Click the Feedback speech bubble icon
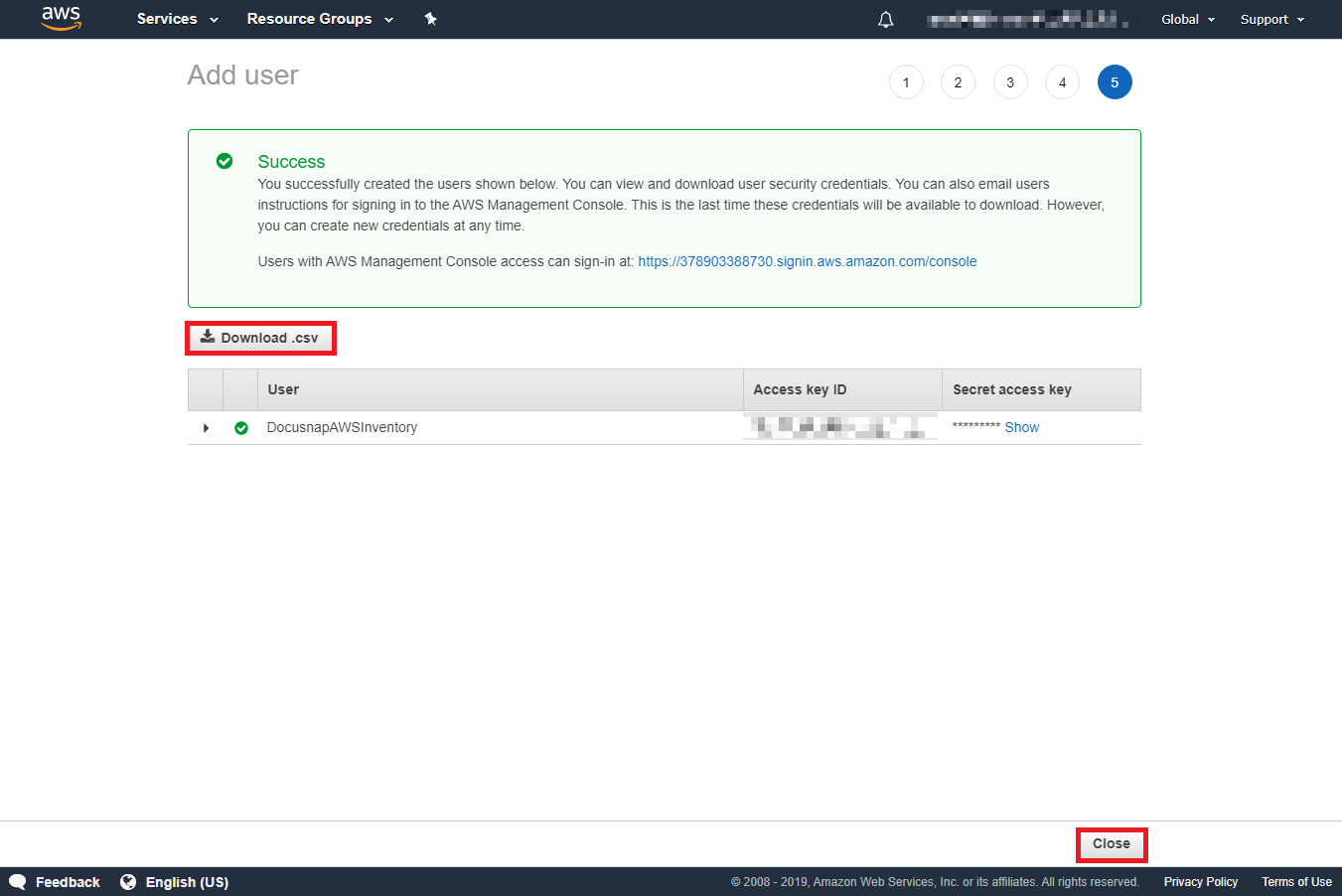The height and width of the screenshot is (896, 1342). point(17,882)
